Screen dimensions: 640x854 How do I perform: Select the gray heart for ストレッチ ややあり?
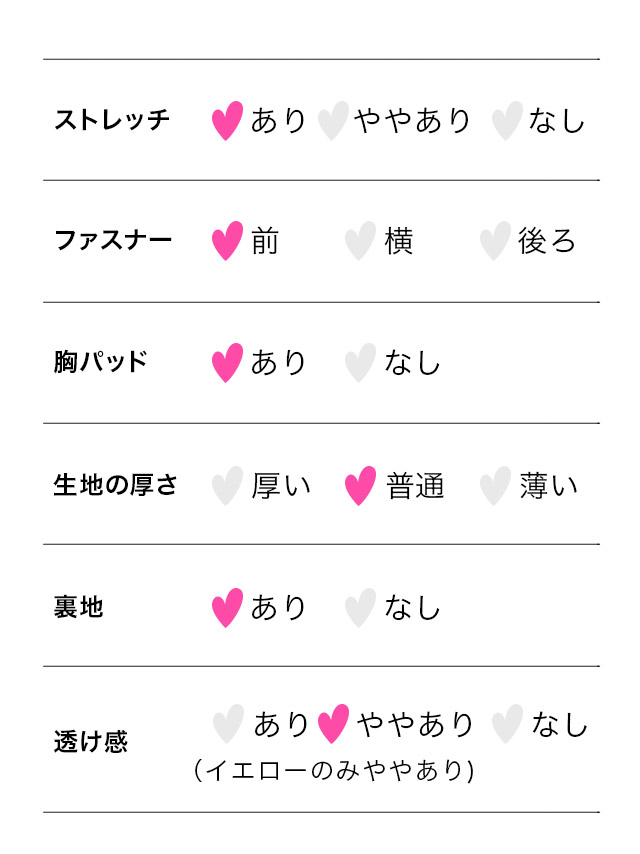[333, 120]
